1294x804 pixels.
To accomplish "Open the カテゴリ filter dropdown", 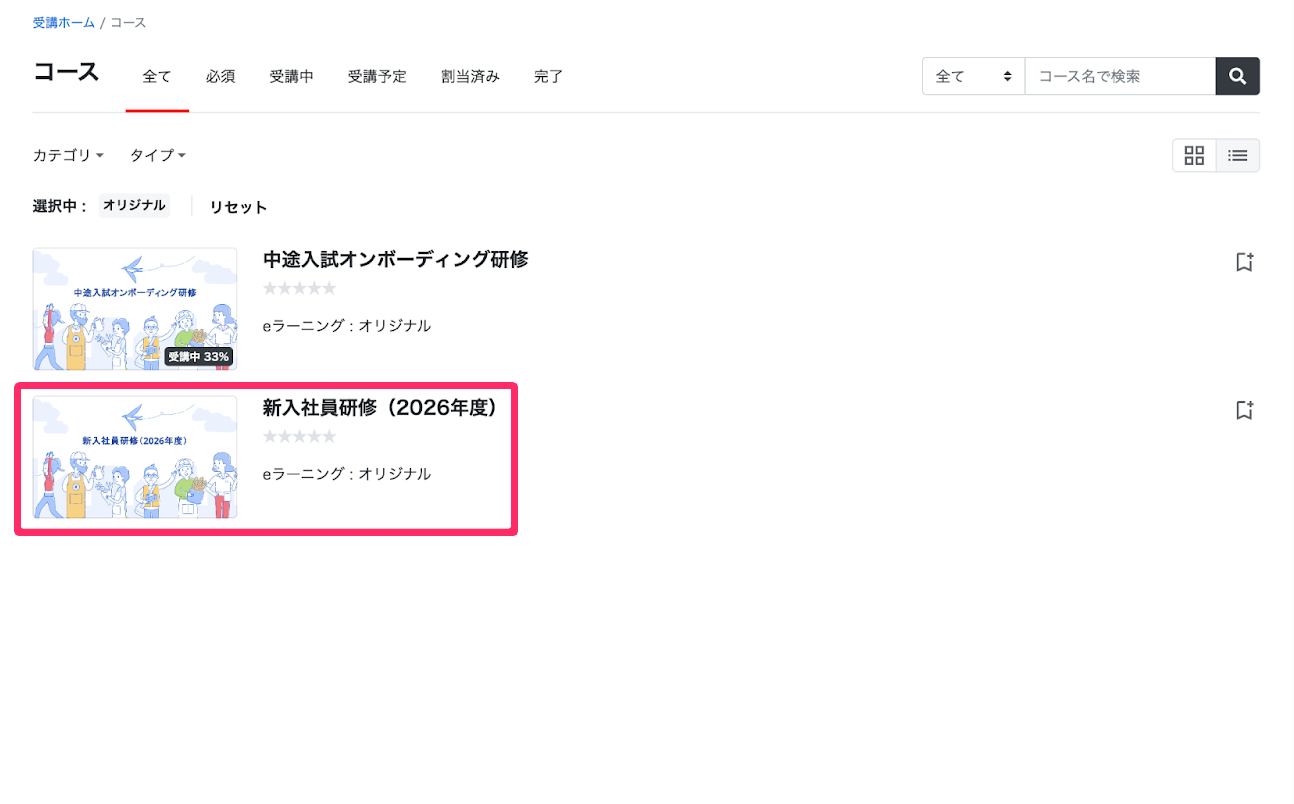I will (x=68, y=155).
